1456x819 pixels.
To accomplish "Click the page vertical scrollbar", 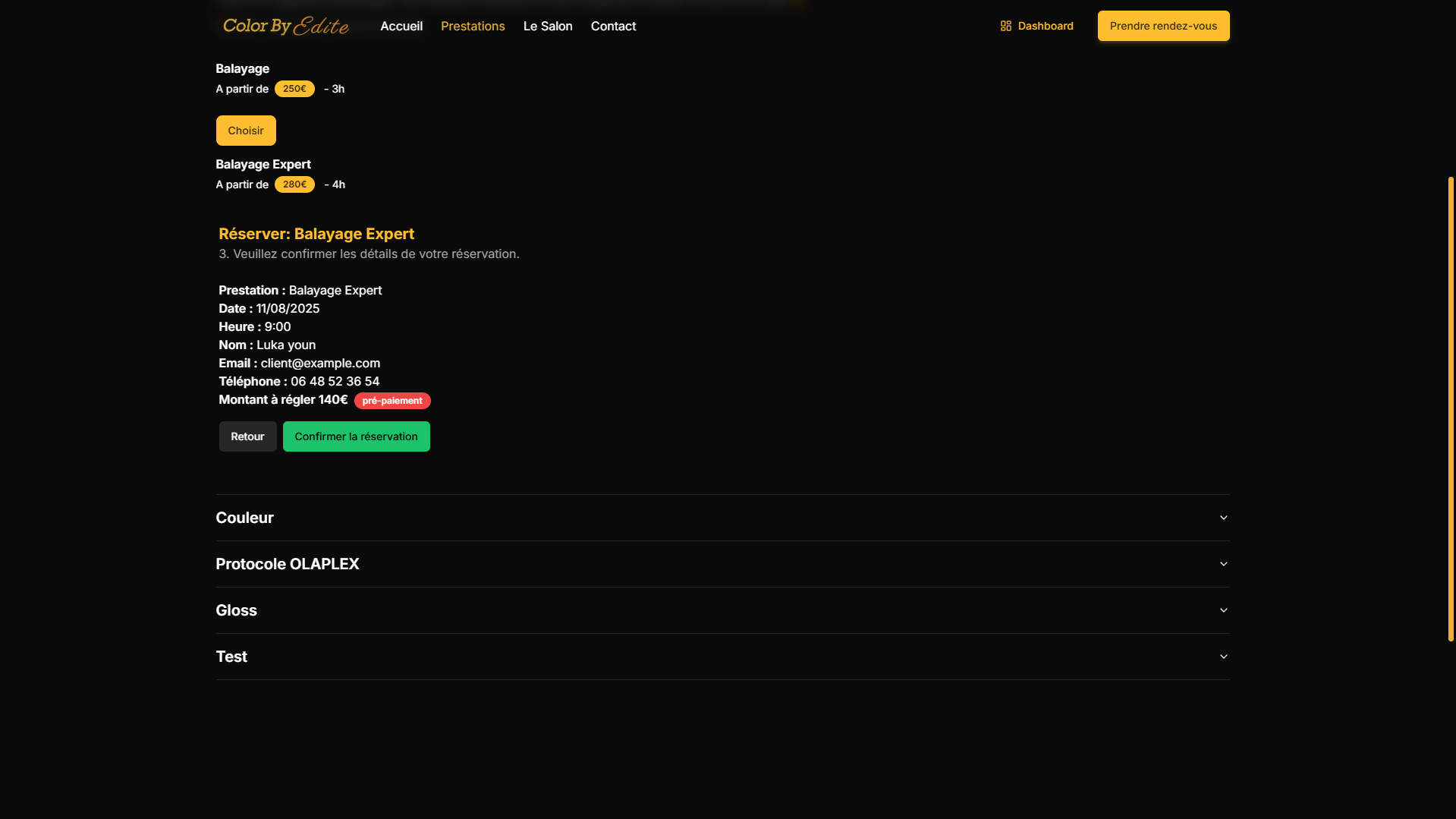I will [x=1451, y=410].
